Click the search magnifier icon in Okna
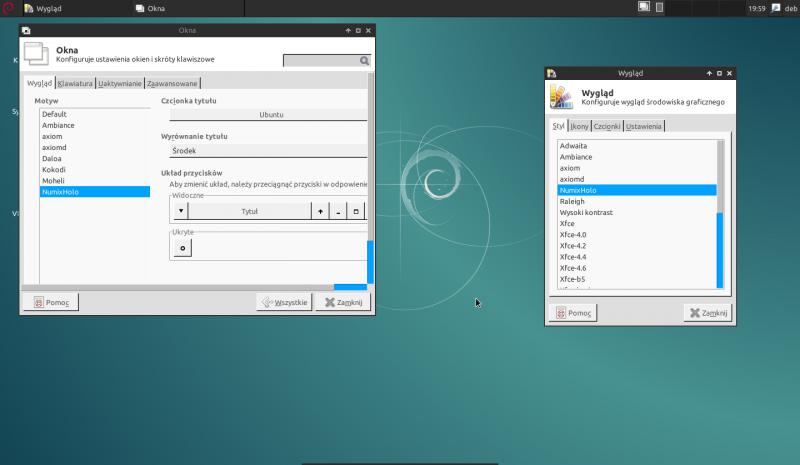This screenshot has height=465, width=800. pyautogui.click(x=365, y=61)
